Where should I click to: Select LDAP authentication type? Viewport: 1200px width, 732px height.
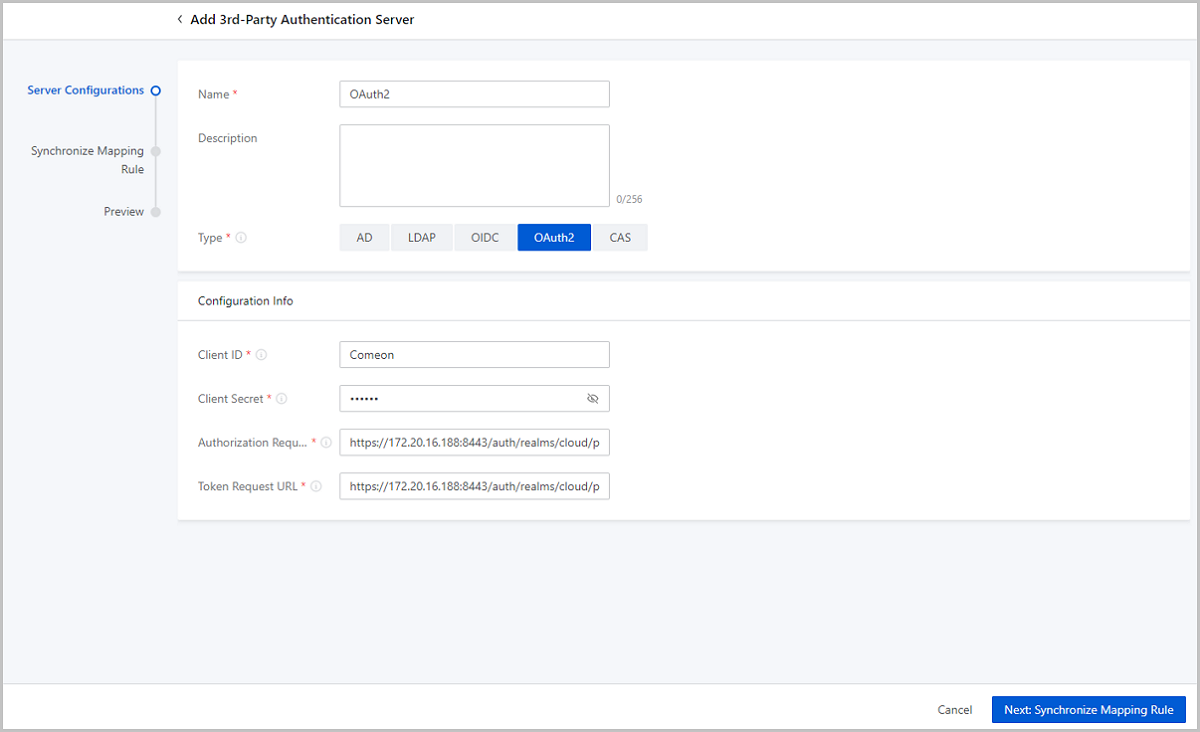click(x=421, y=238)
